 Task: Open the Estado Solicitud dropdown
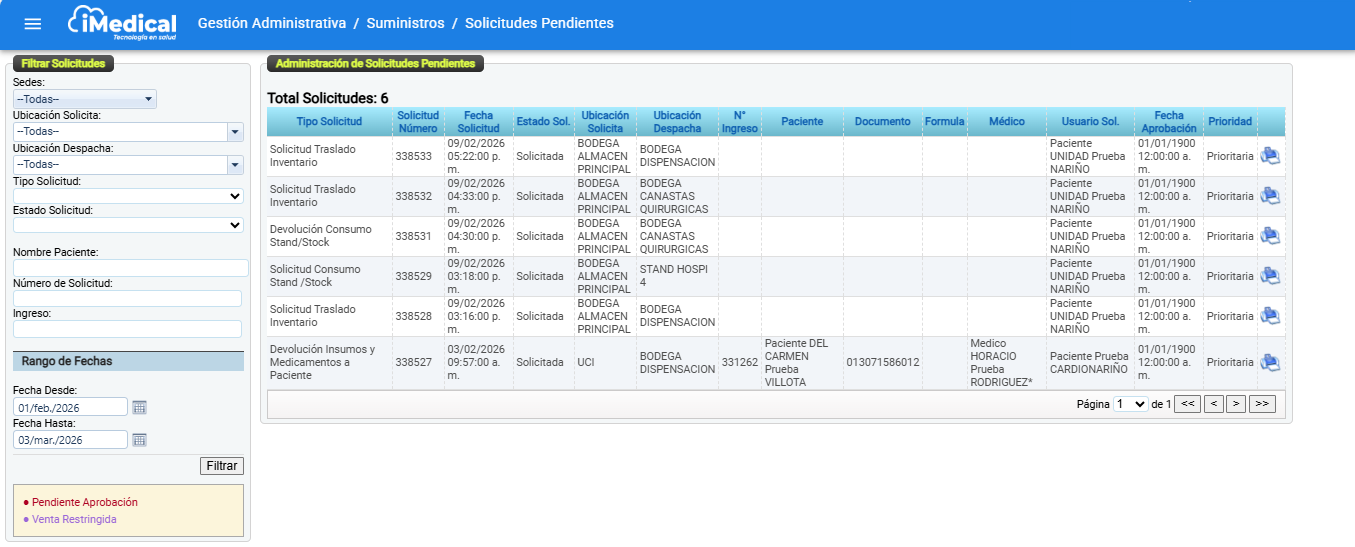pos(128,226)
